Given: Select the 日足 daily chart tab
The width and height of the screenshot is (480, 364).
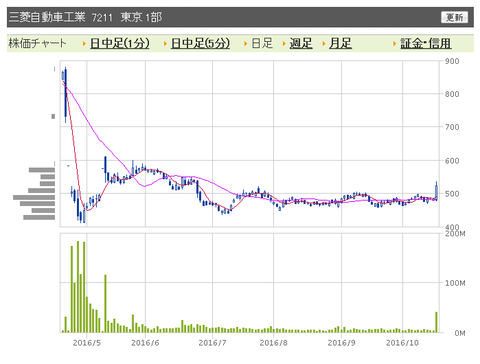Looking at the screenshot, I should [262, 43].
